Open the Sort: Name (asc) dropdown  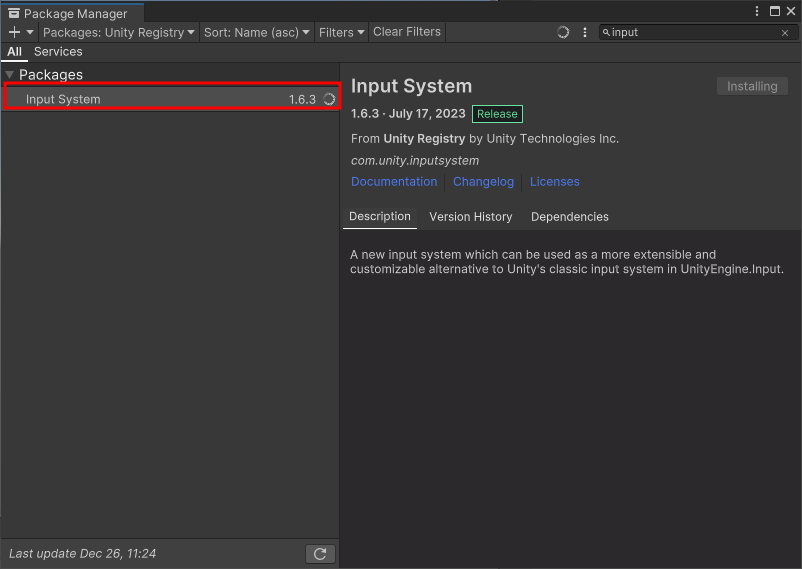pyautogui.click(x=256, y=32)
